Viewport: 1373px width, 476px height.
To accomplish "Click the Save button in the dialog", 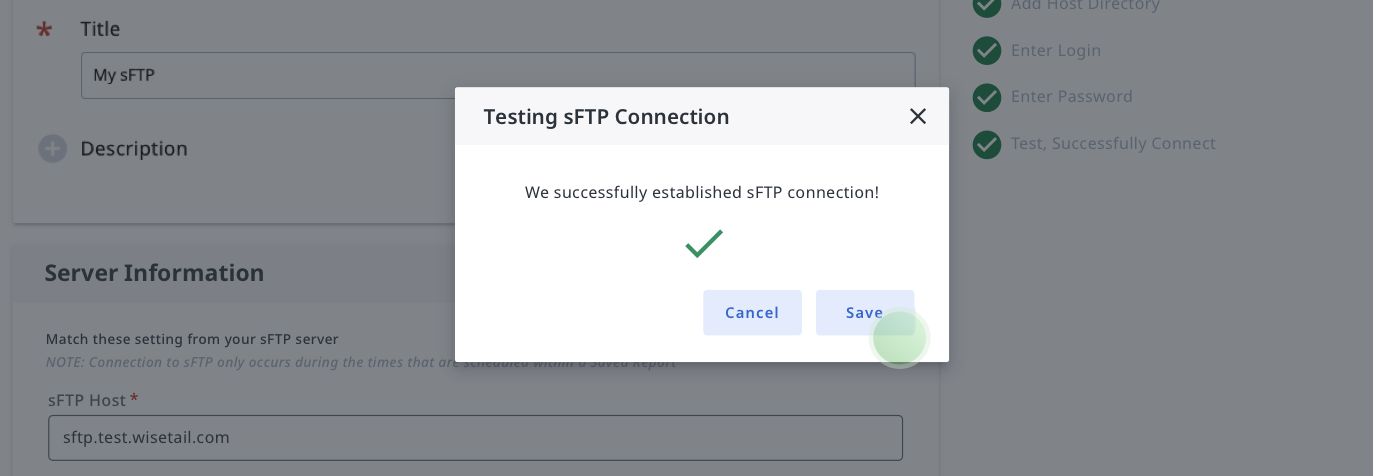I will click(865, 312).
